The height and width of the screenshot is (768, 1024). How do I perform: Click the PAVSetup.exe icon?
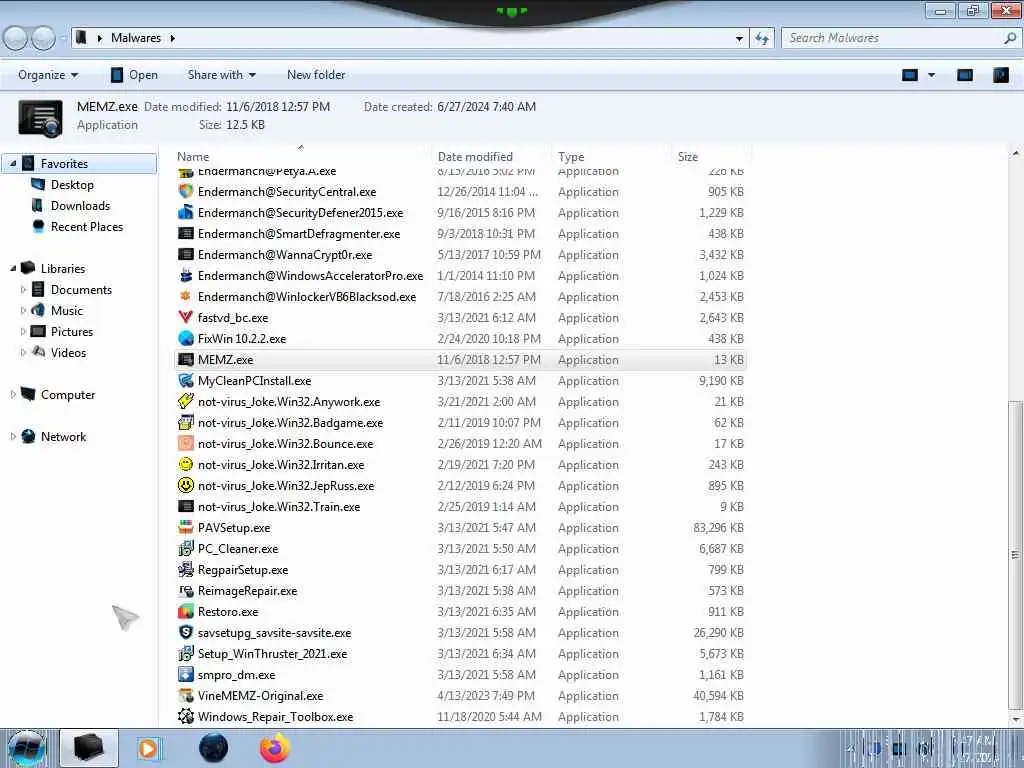point(185,528)
